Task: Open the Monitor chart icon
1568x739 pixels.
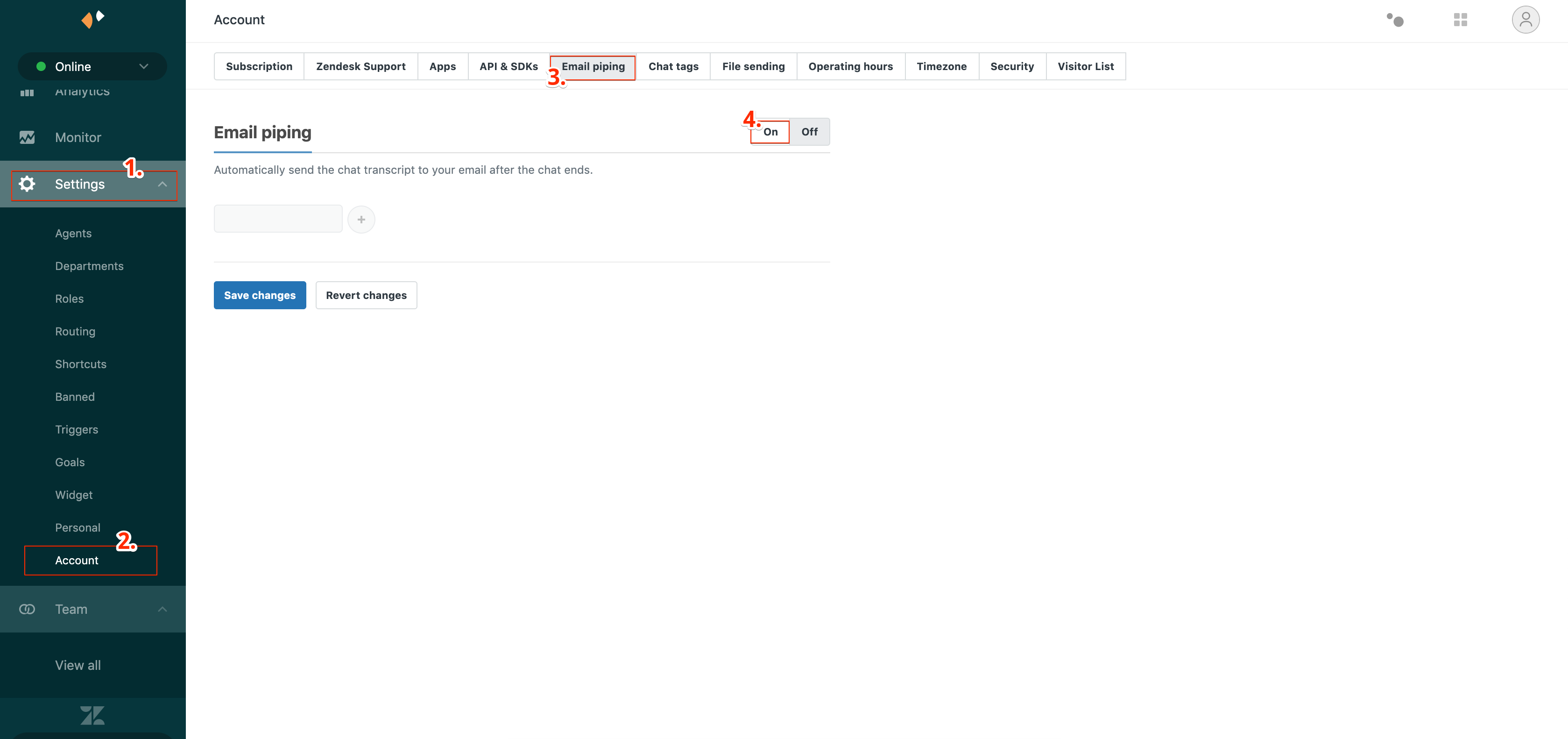Action: tap(27, 138)
